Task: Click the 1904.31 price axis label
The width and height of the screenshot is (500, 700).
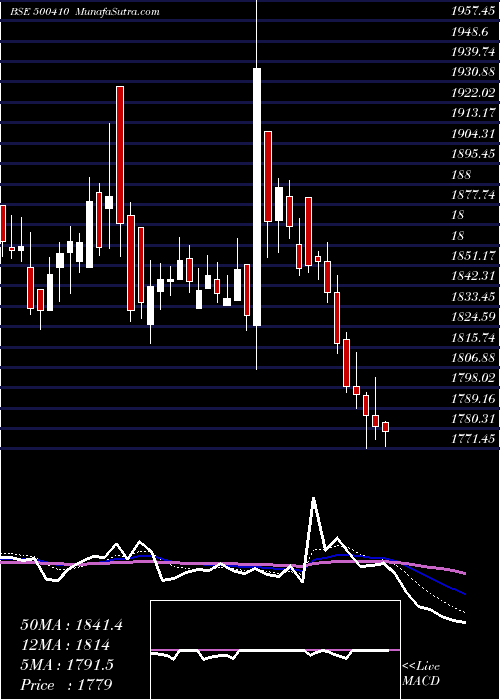Action: [473, 133]
